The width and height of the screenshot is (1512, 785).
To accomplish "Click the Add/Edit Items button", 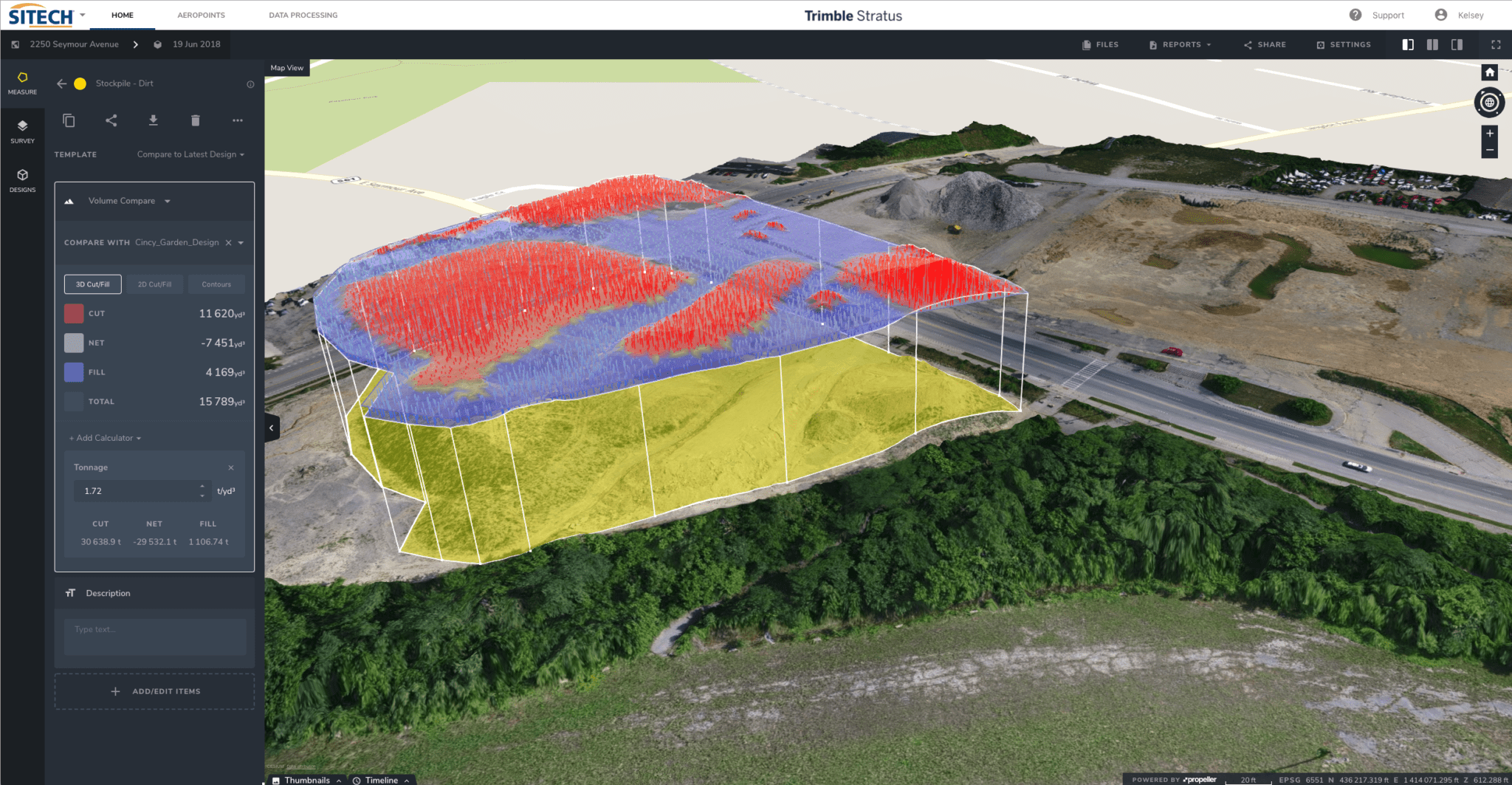I will pyautogui.click(x=154, y=691).
